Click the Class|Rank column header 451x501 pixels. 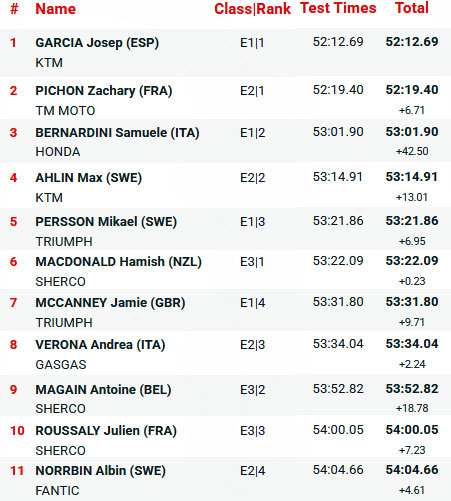(252, 9)
